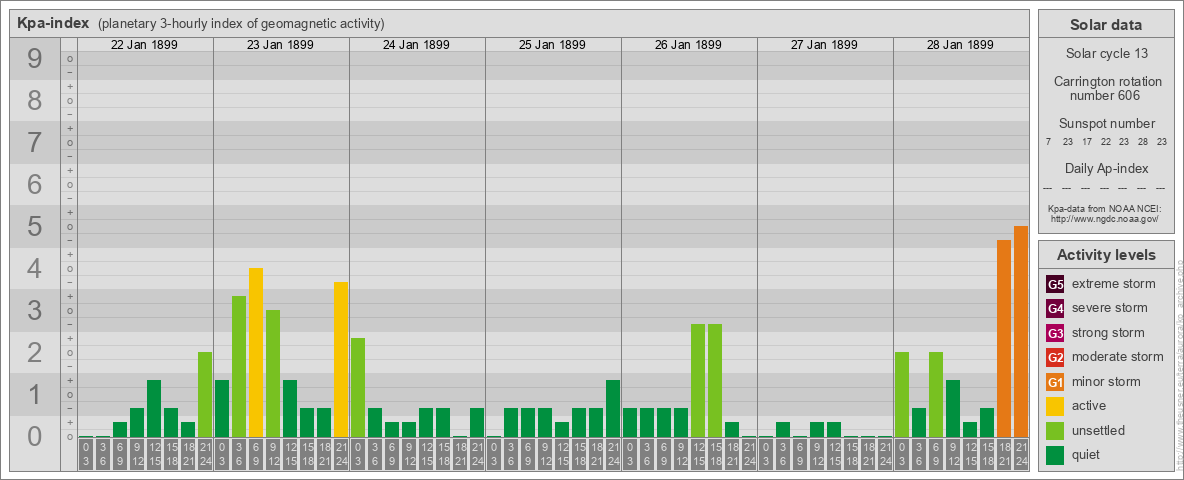This screenshot has width=1184, height=480.
Task: Click the light green 21-24 bar on 22 Jan
Action: [x=205, y=395]
